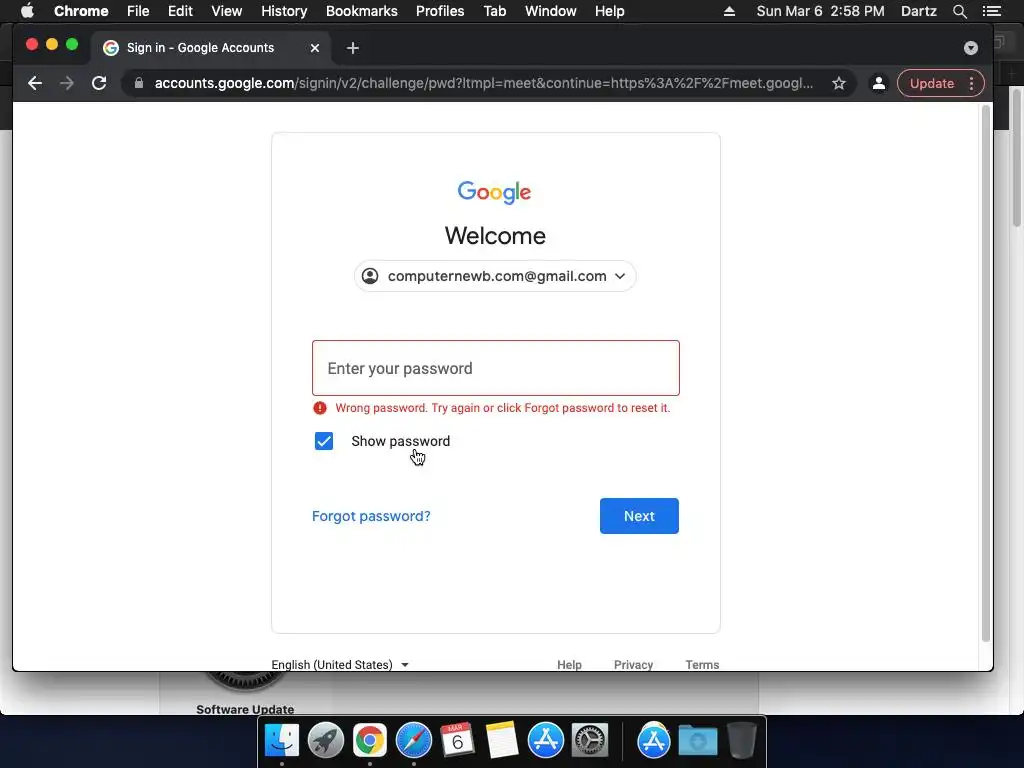1024x768 pixels.
Task: Go back with the browser back arrow
Action: point(35,83)
